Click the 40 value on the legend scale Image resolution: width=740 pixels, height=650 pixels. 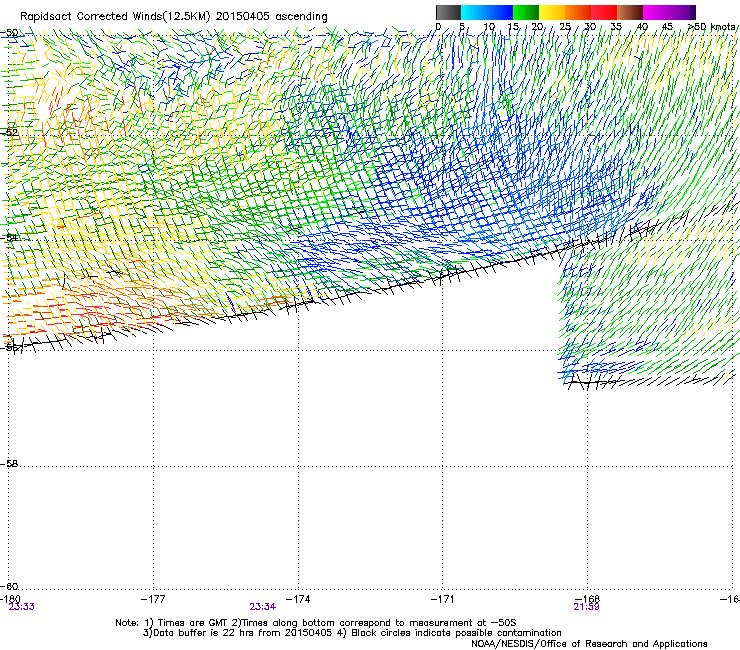pos(642,27)
